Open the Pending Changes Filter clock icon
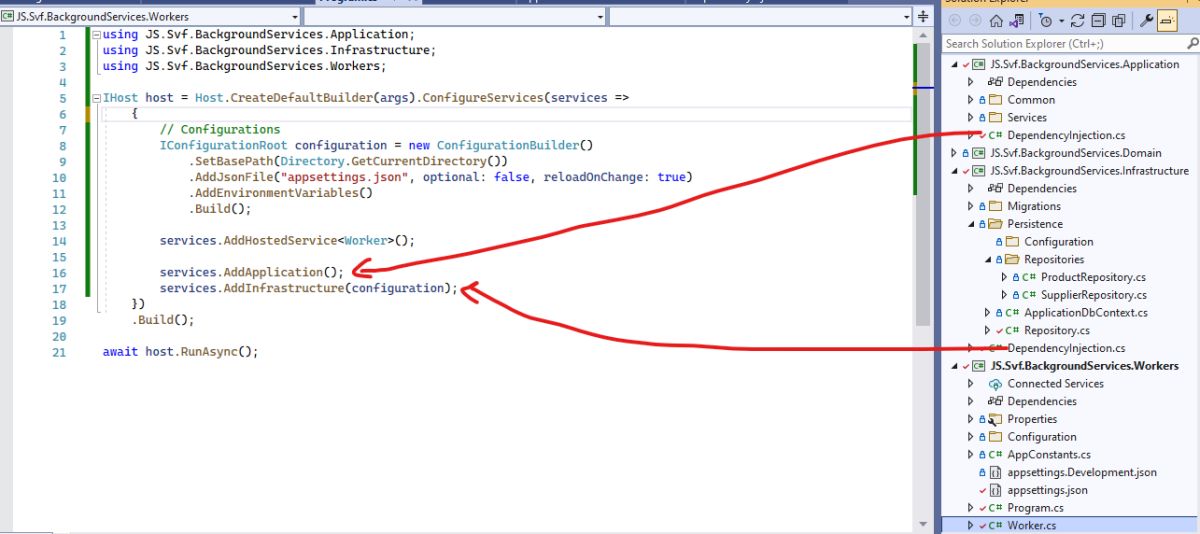This screenshot has height=534, width=1200. pyautogui.click(x=1045, y=21)
